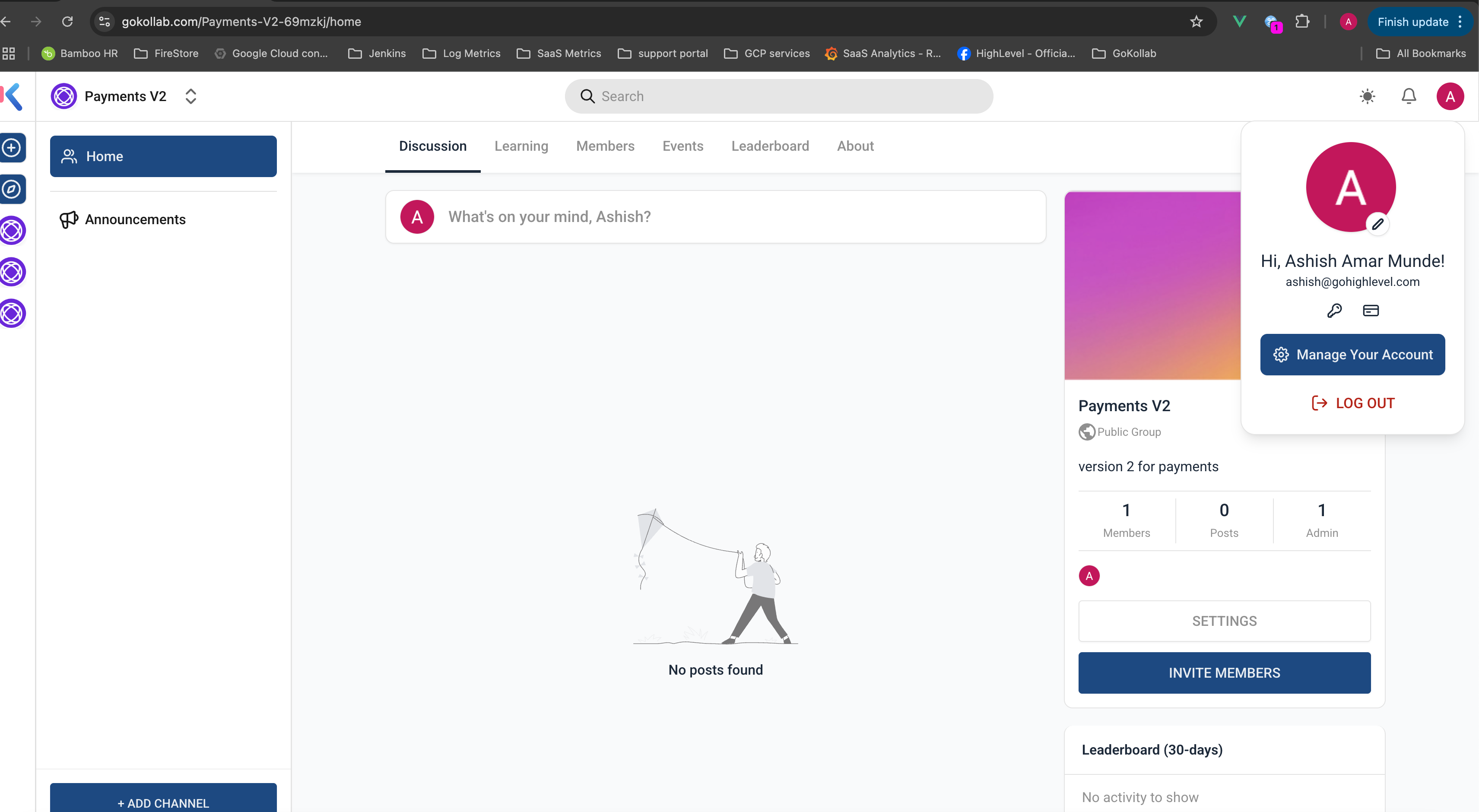Open the Finish update three-dot menu

click(1460, 22)
